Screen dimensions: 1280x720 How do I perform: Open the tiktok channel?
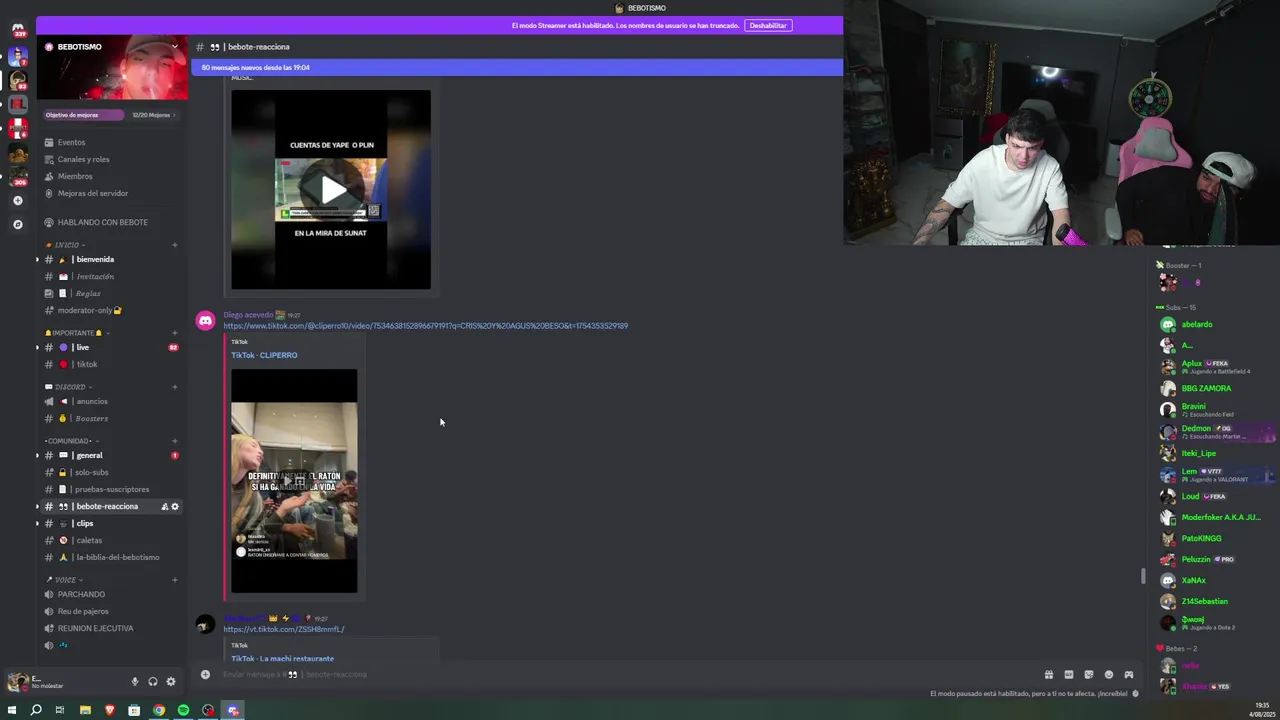(x=86, y=364)
